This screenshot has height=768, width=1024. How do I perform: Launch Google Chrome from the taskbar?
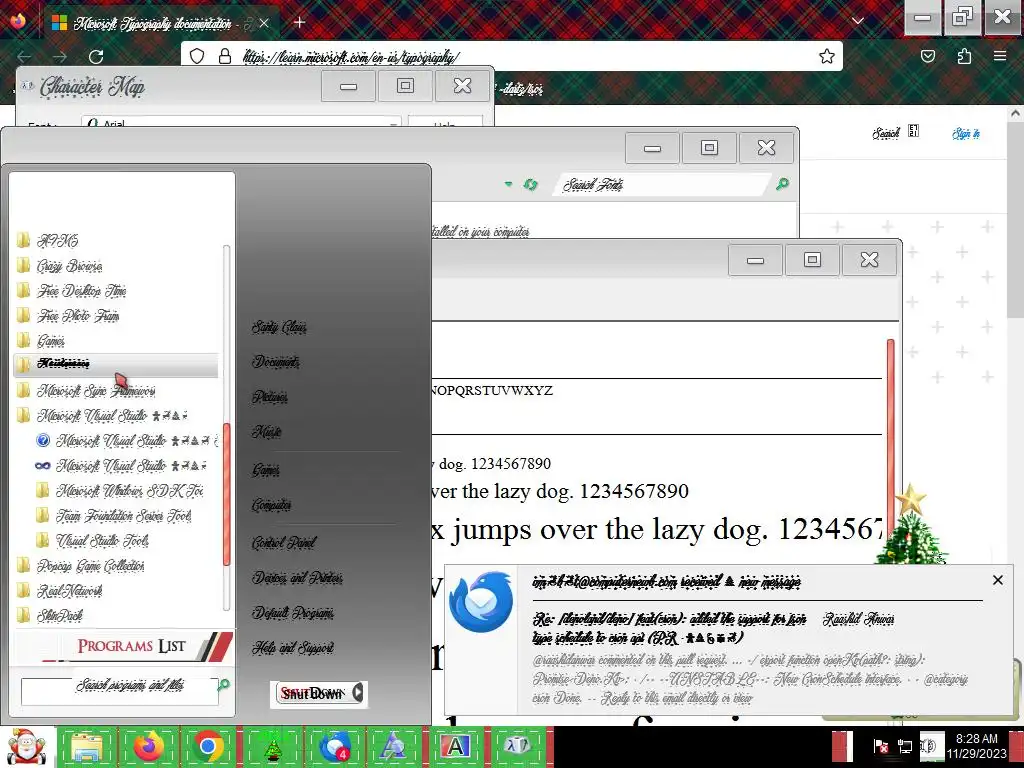point(208,747)
